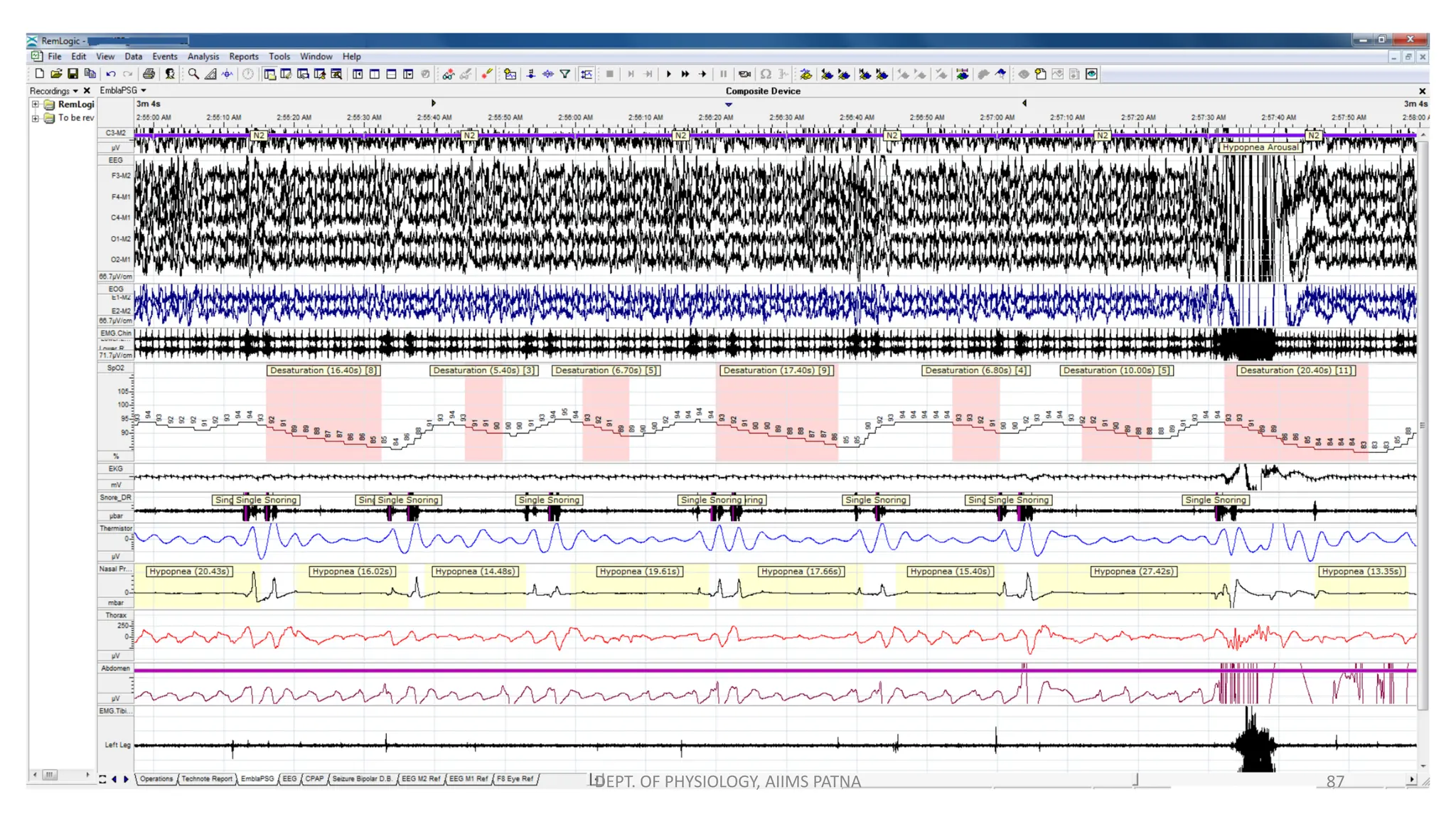The width and height of the screenshot is (1456, 819).
Task: Open the Analysis menu
Action: (x=203, y=56)
